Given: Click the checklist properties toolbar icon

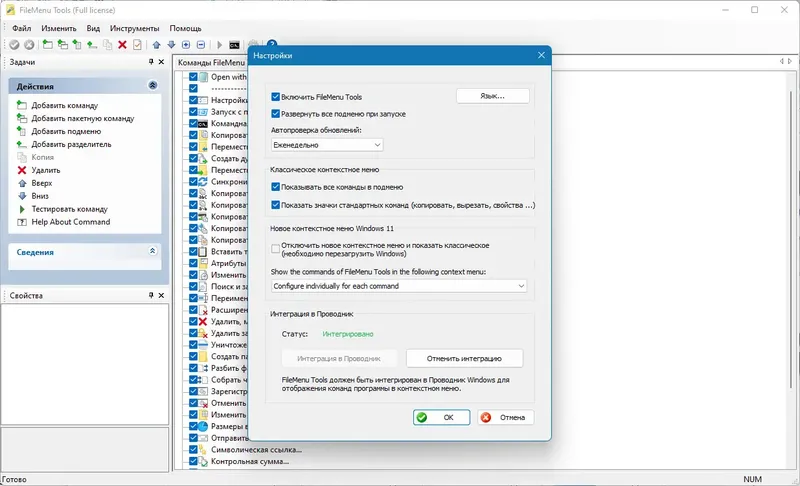Looking at the screenshot, I should tap(137, 45).
